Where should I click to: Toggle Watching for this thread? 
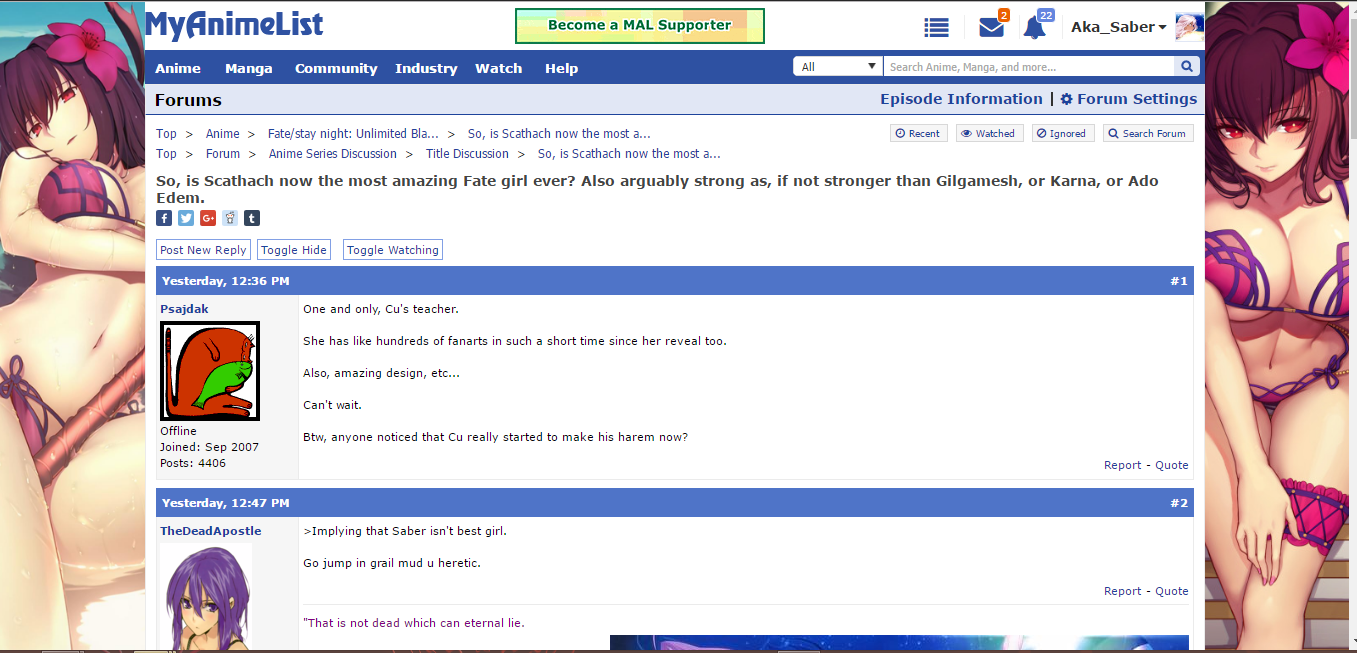(x=393, y=250)
